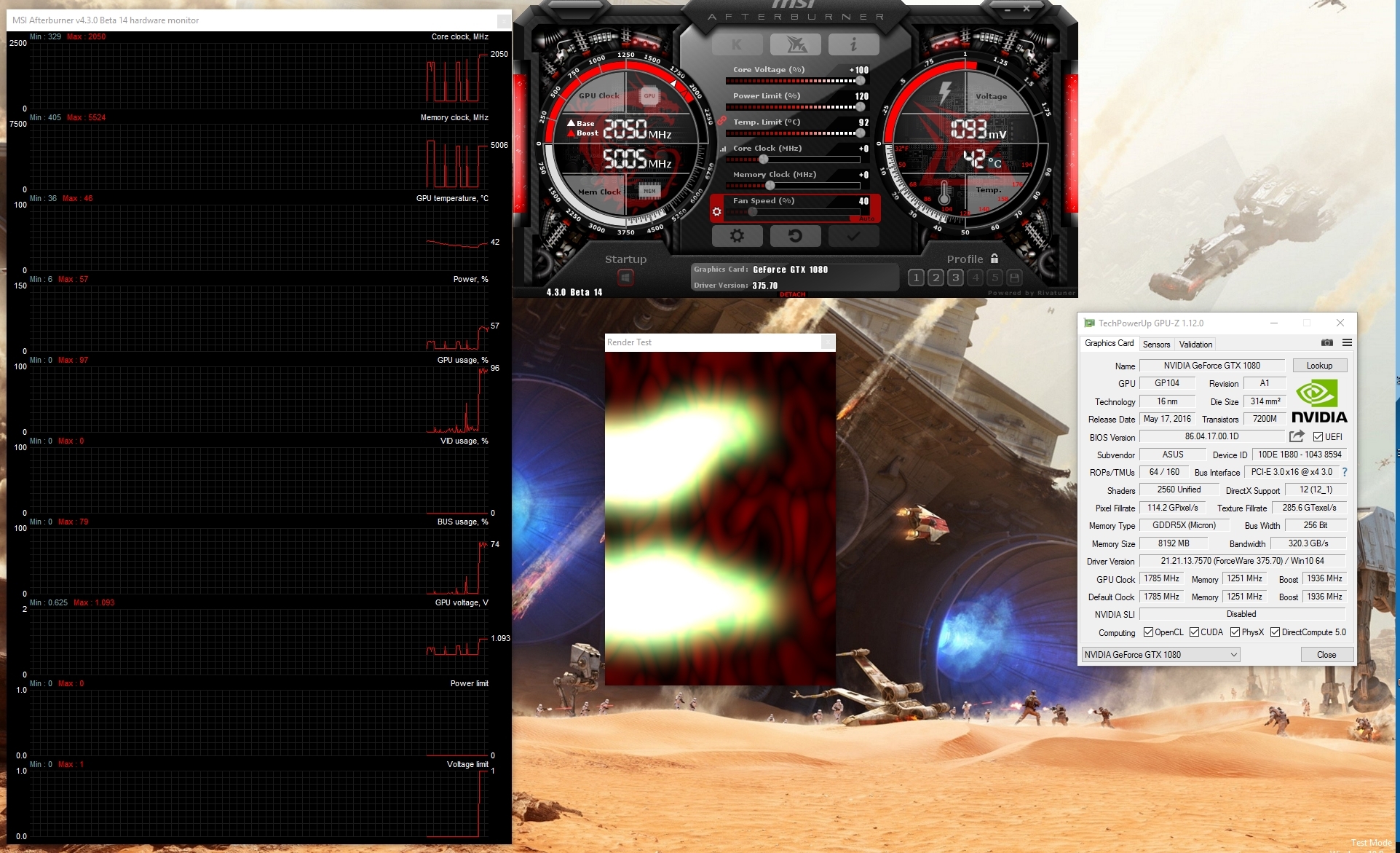Load profile slot 5
This screenshot has width=1400, height=853.
[995, 278]
